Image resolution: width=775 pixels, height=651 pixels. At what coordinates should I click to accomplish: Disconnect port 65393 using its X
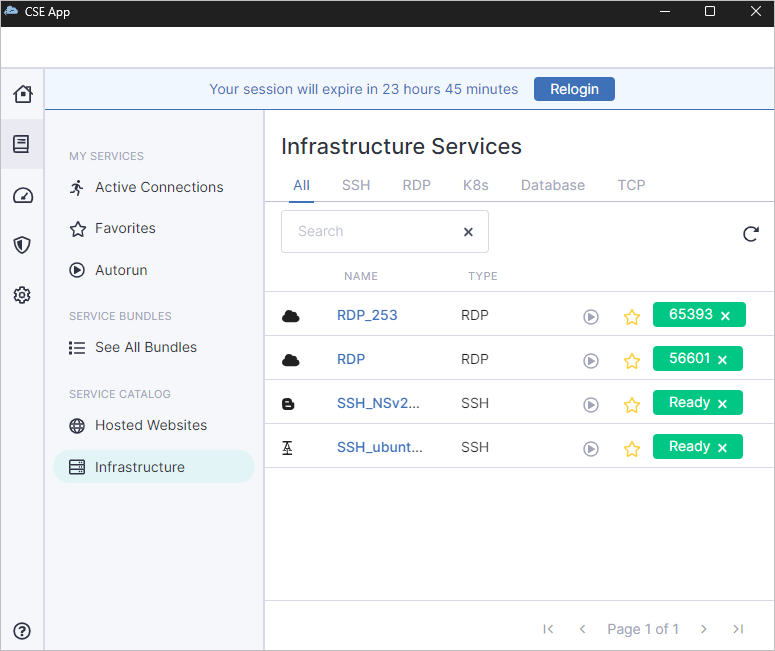coord(726,316)
